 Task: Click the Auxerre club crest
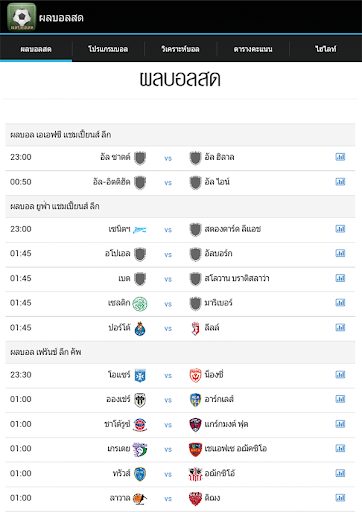[140, 375]
